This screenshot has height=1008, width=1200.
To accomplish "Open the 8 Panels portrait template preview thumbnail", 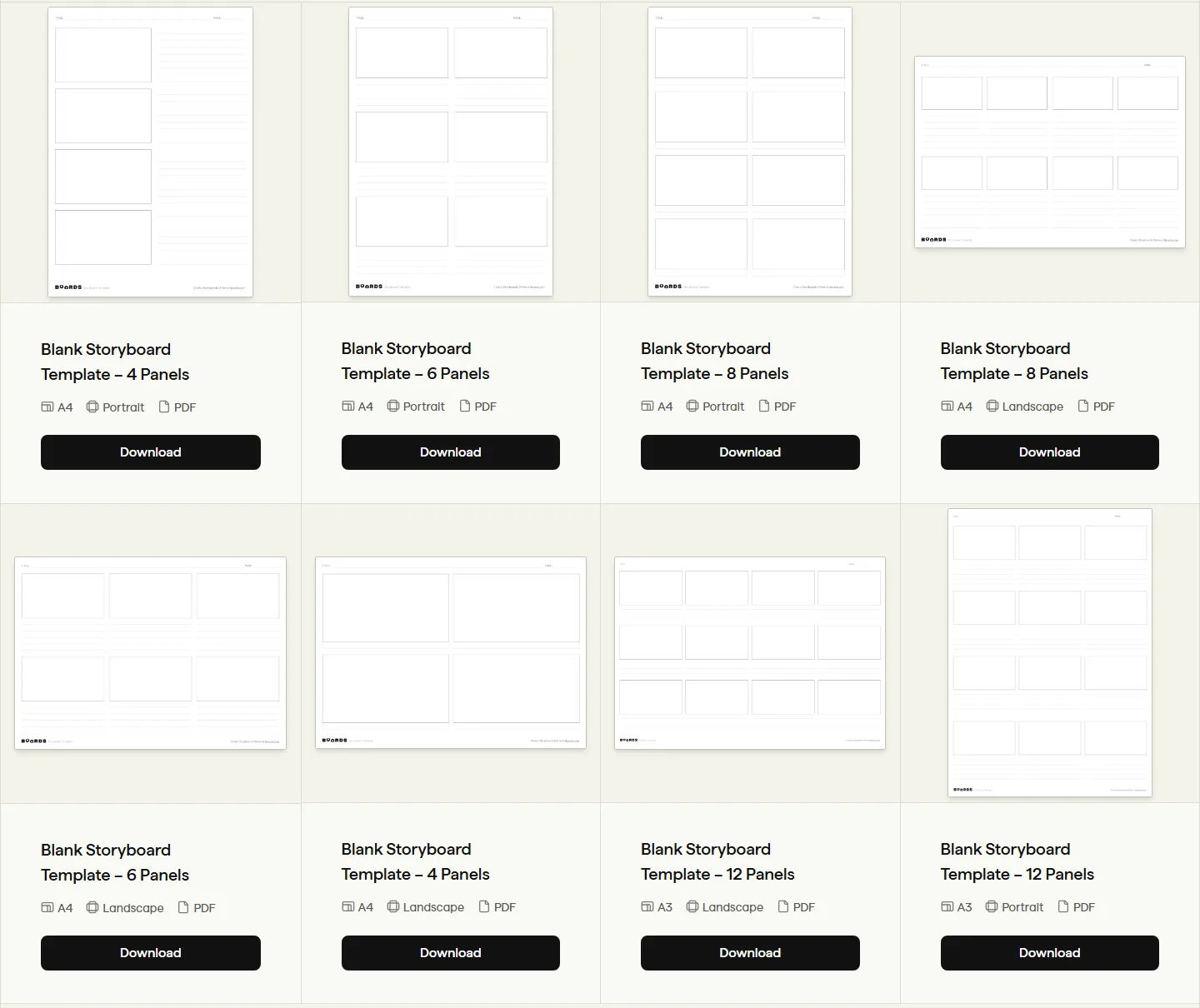I will (750, 152).
